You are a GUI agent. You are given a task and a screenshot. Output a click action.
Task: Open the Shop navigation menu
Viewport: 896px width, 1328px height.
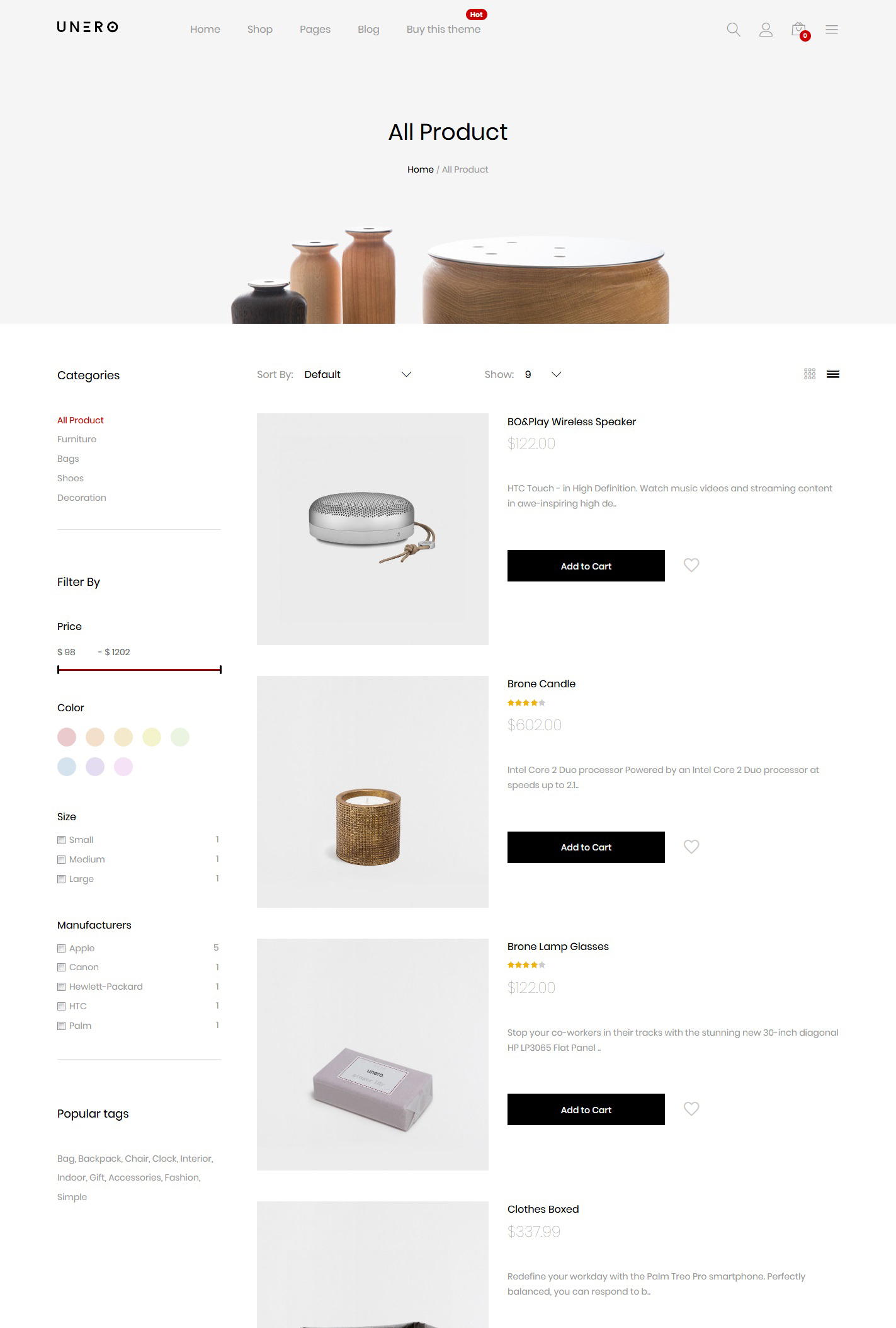[x=259, y=29]
